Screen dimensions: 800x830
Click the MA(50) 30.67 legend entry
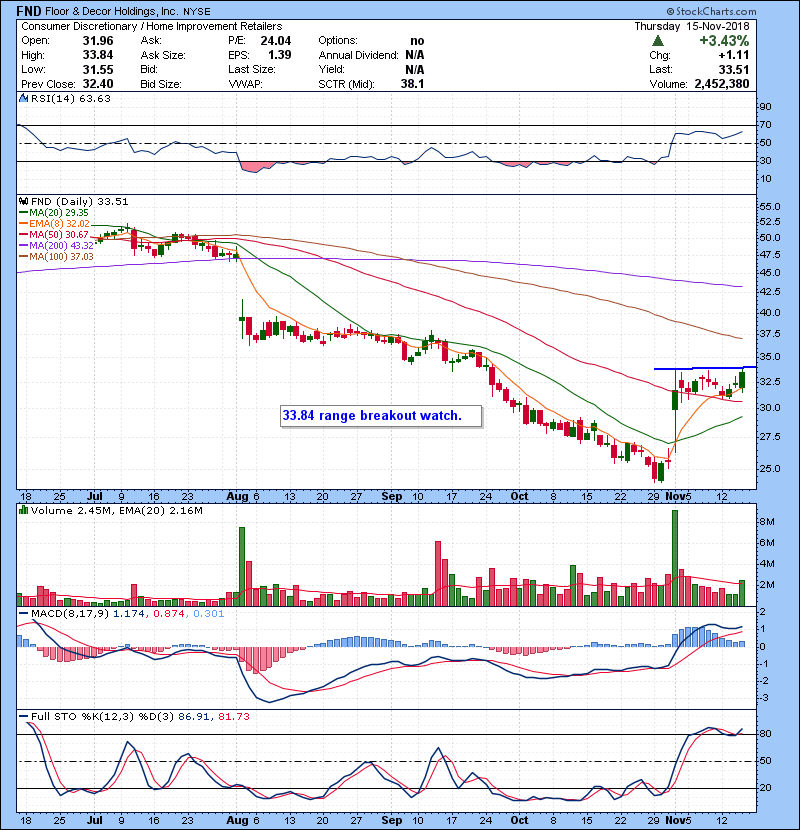pos(55,234)
